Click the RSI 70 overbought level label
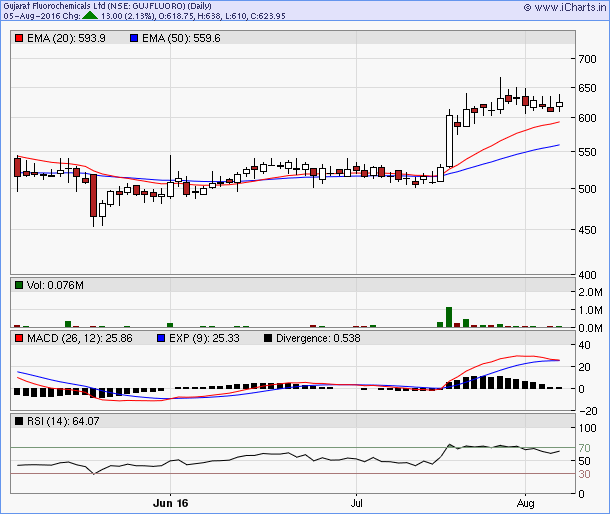The height and width of the screenshot is (514, 610). point(584,448)
